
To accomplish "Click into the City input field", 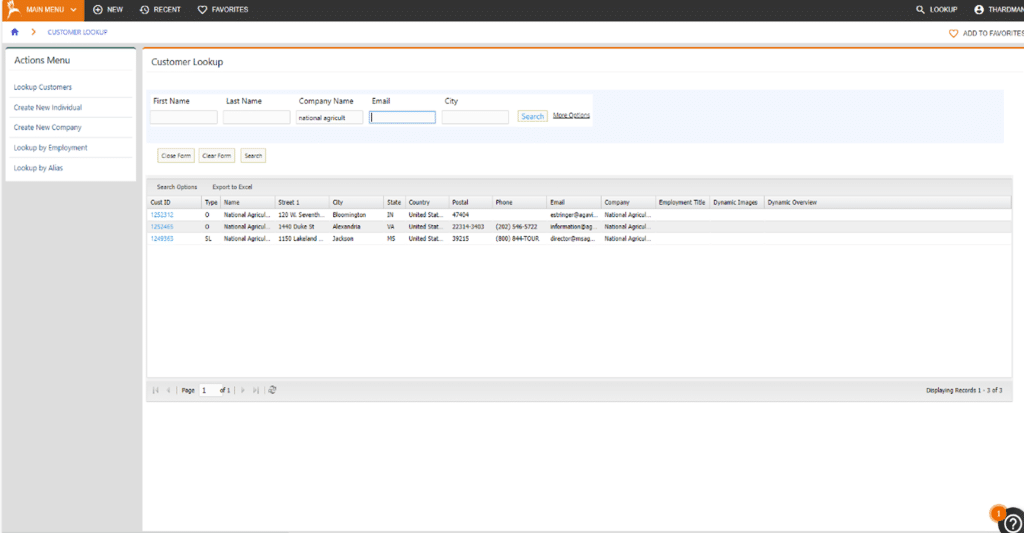I will click(x=475, y=117).
